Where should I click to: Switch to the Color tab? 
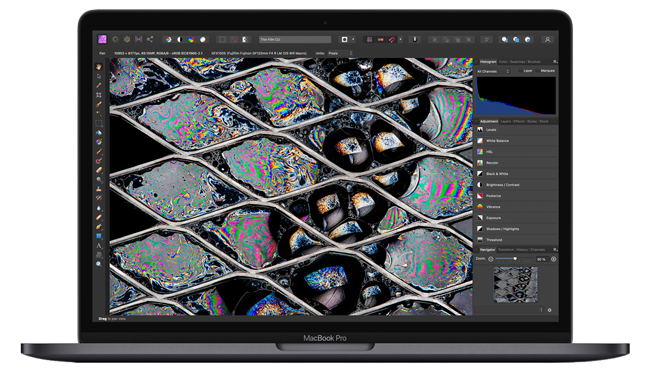pos(503,62)
